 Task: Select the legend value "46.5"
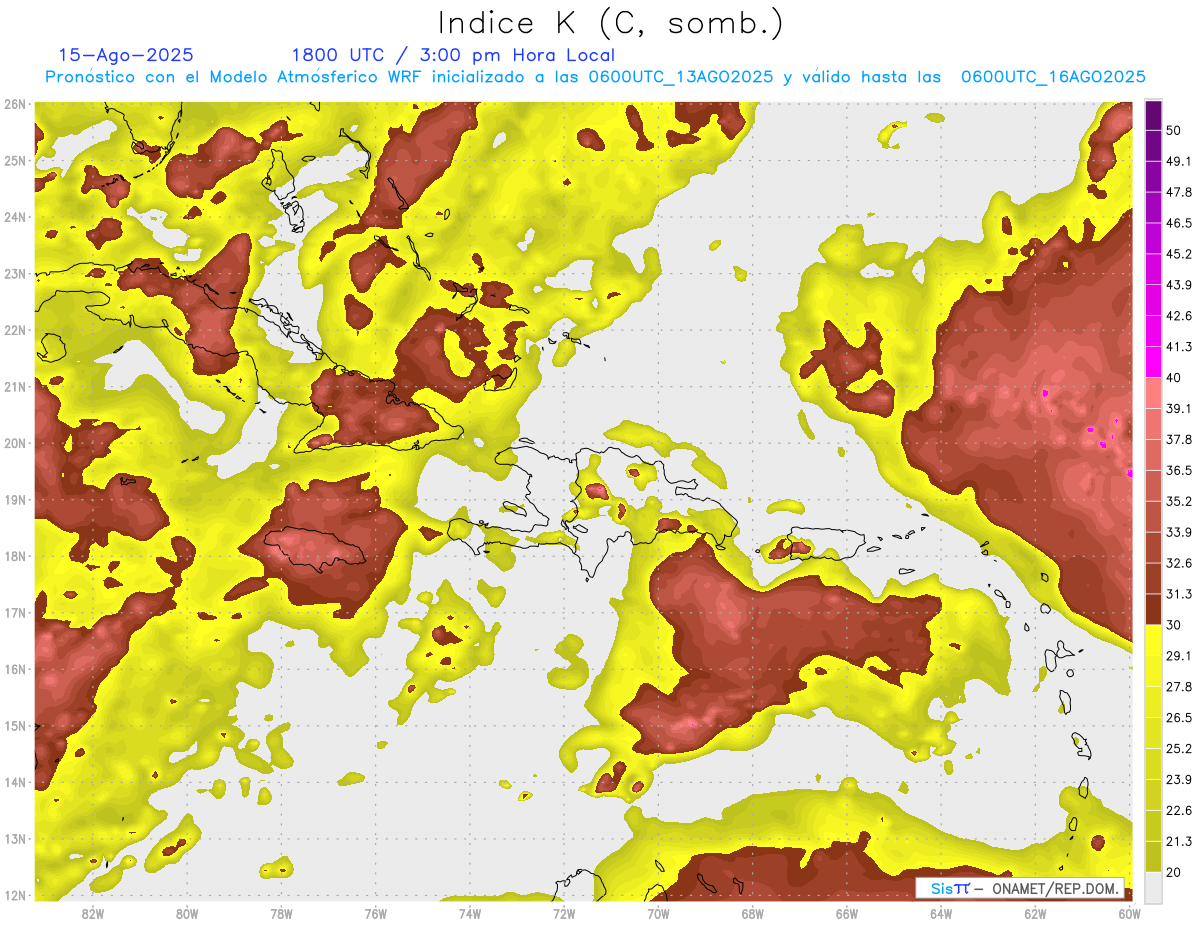coord(1179,223)
